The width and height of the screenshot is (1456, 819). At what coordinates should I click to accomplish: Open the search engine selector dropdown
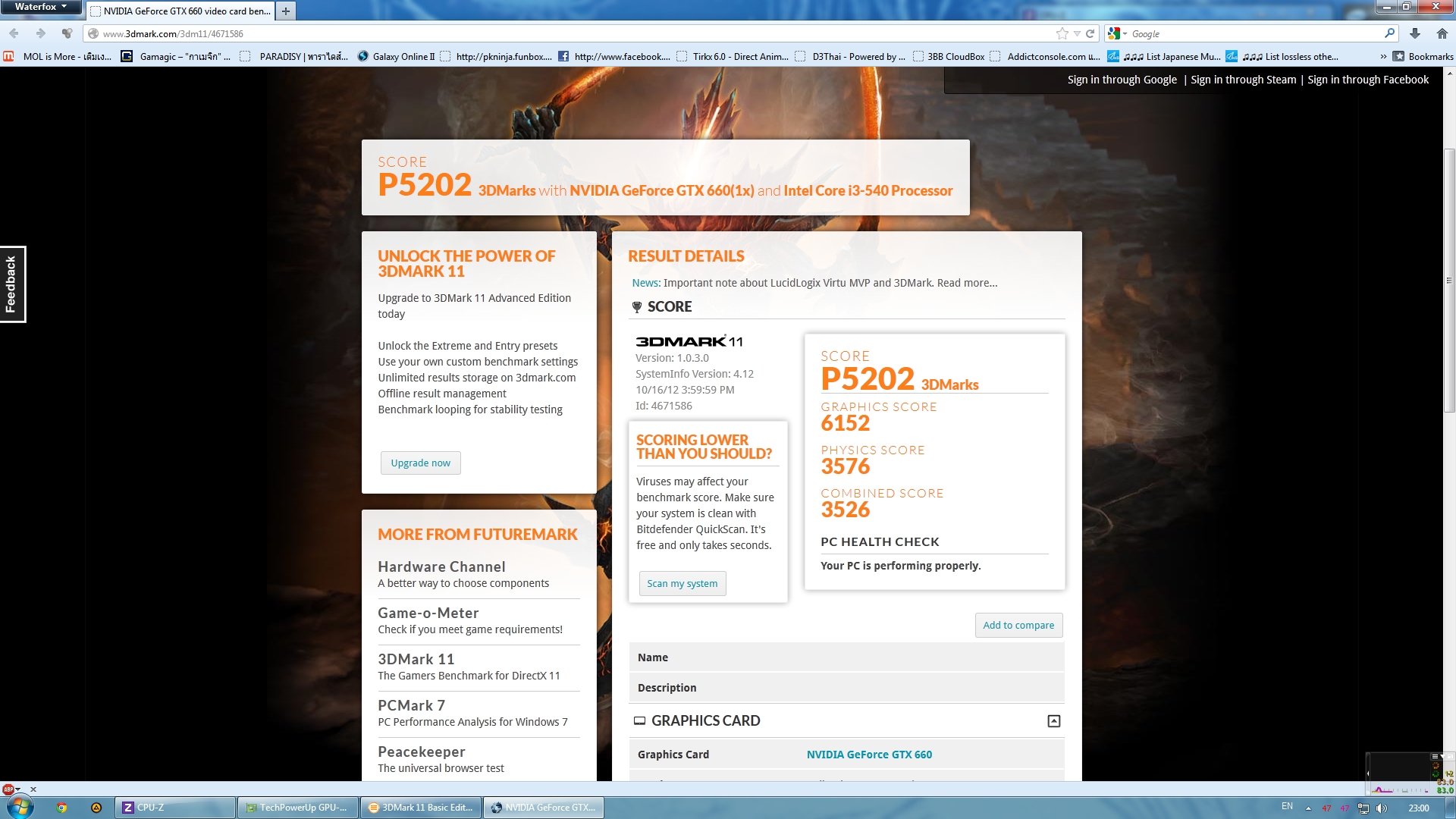click(x=1117, y=33)
